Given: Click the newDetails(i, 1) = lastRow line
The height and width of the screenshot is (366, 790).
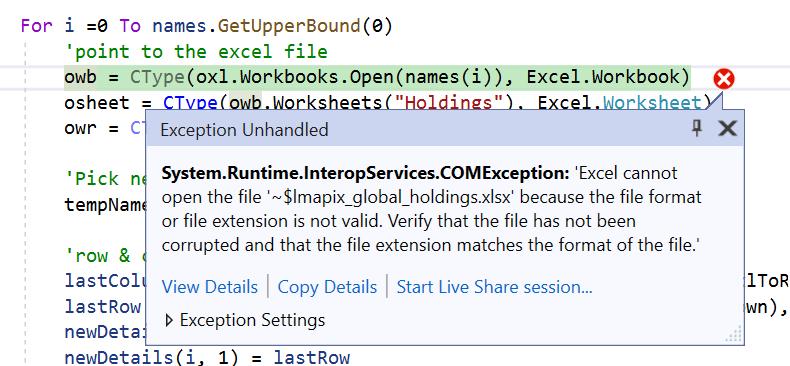Looking at the screenshot, I should (x=207, y=357).
